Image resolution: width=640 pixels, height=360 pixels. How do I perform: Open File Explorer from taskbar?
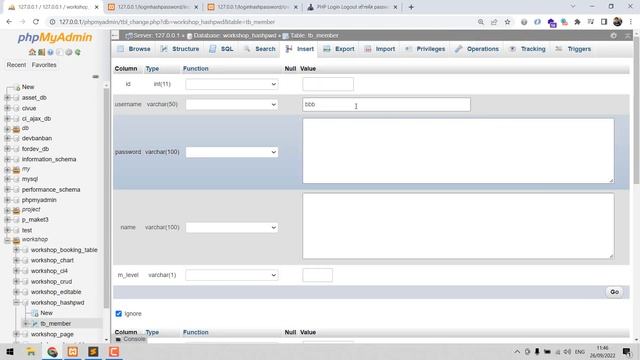[31, 352]
